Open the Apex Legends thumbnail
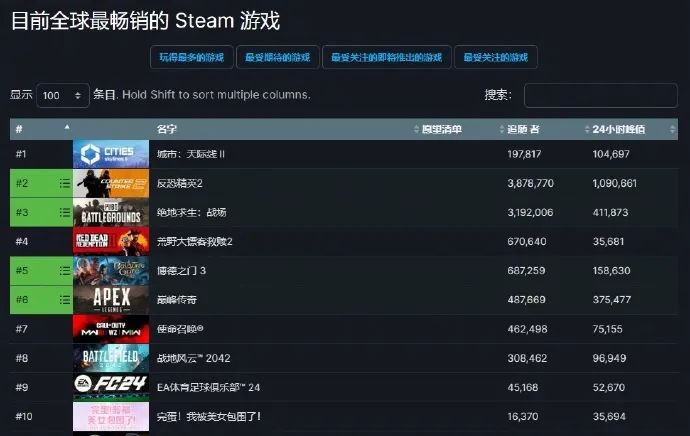The image size is (690, 436). (x=111, y=300)
